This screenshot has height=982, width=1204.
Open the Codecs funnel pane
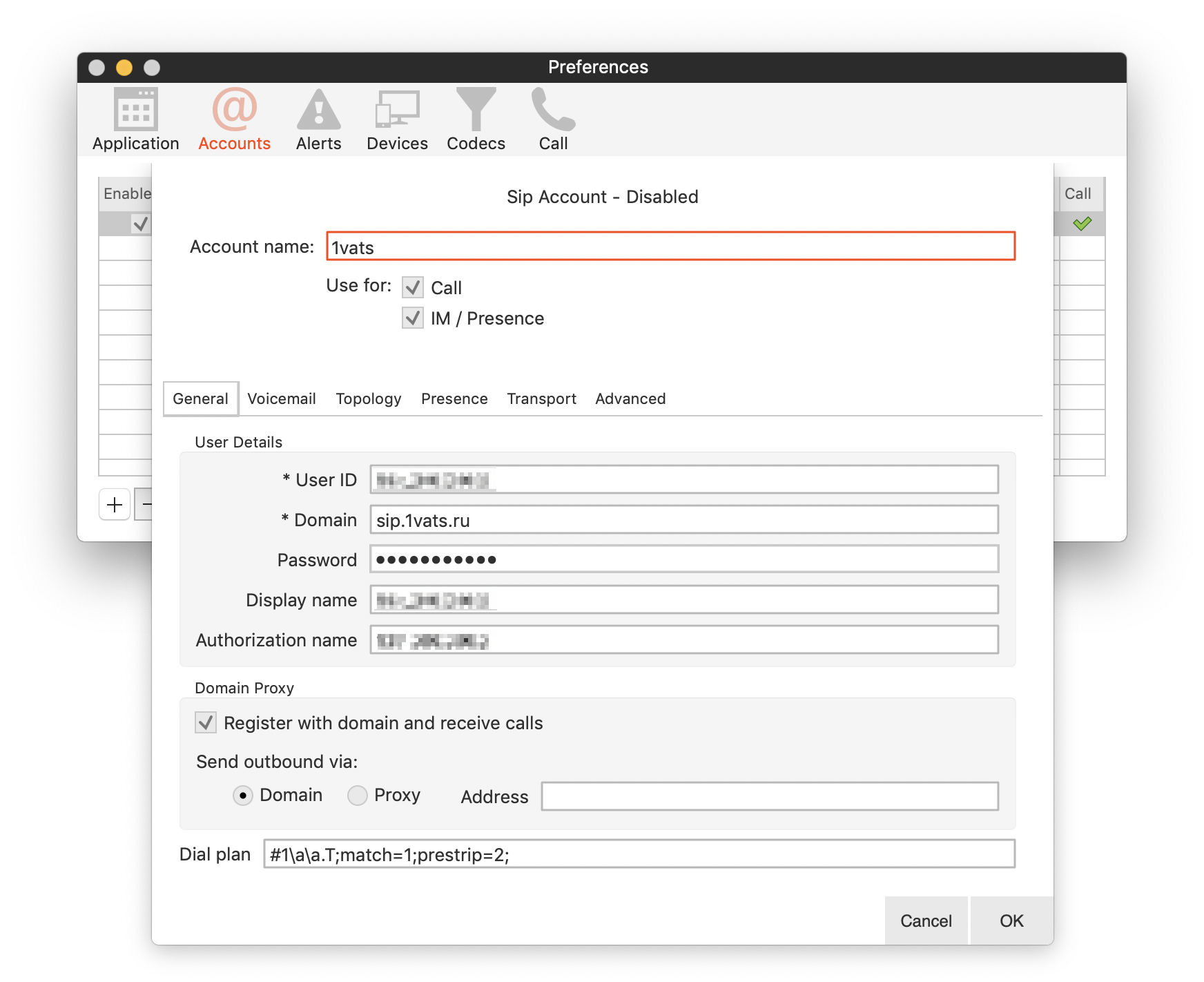[476, 119]
